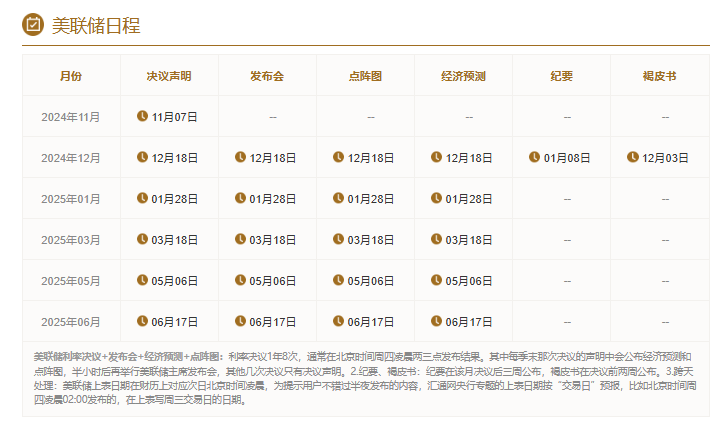Click the 点阵图 column header
This screenshot has width=724, height=428.
point(365,76)
